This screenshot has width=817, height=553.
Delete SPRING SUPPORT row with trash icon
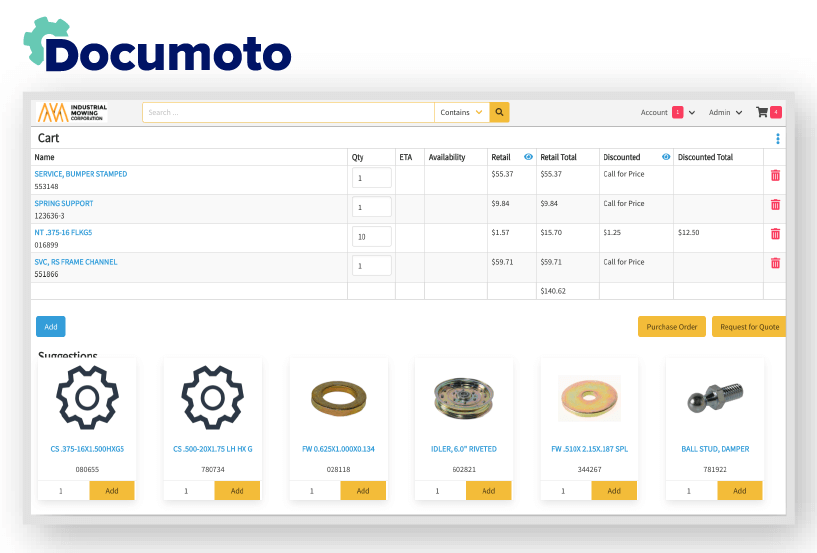pos(775,205)
